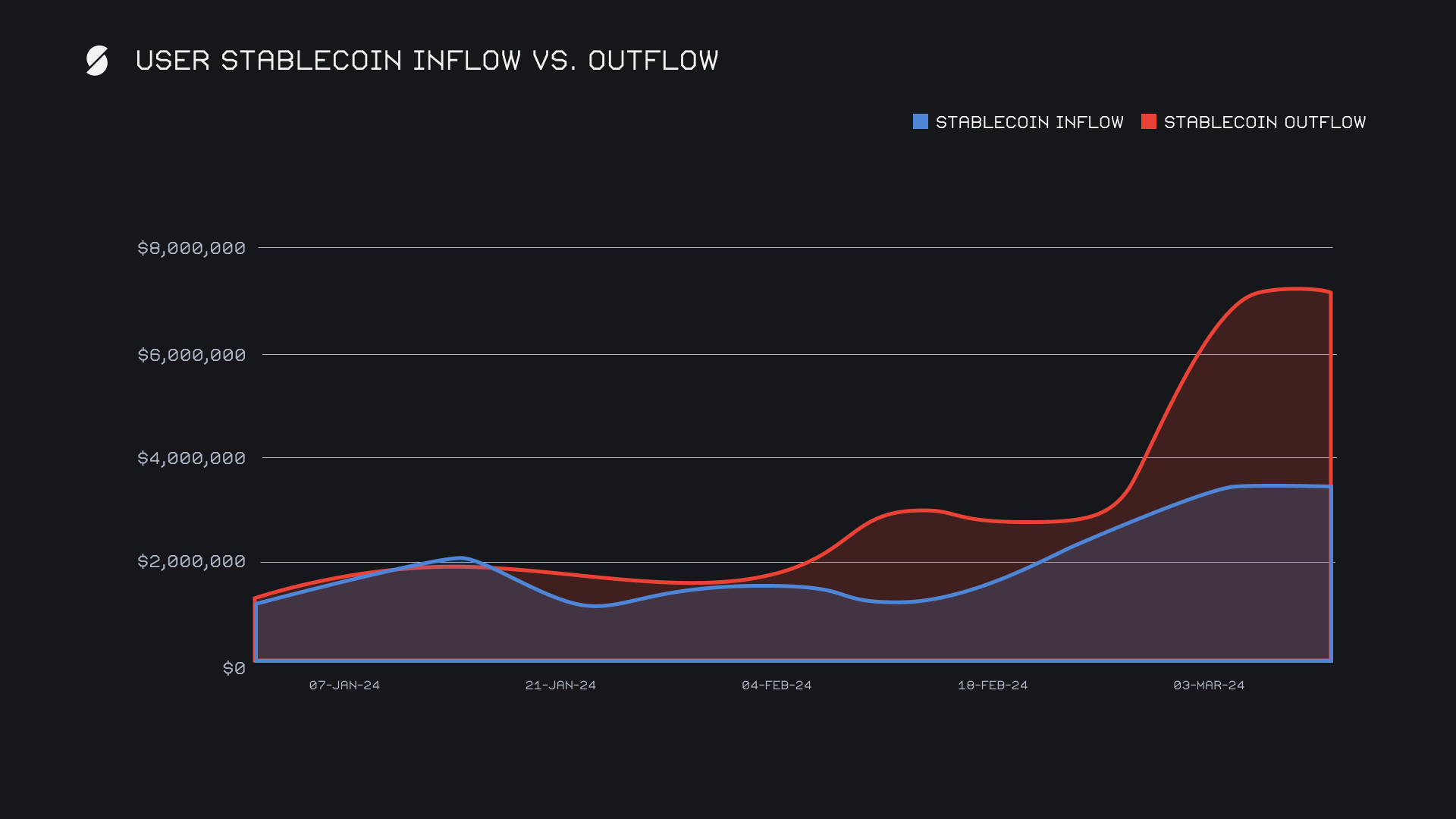
Task: Select the 21-JAN-24 date tick
Action: (560, 685)
